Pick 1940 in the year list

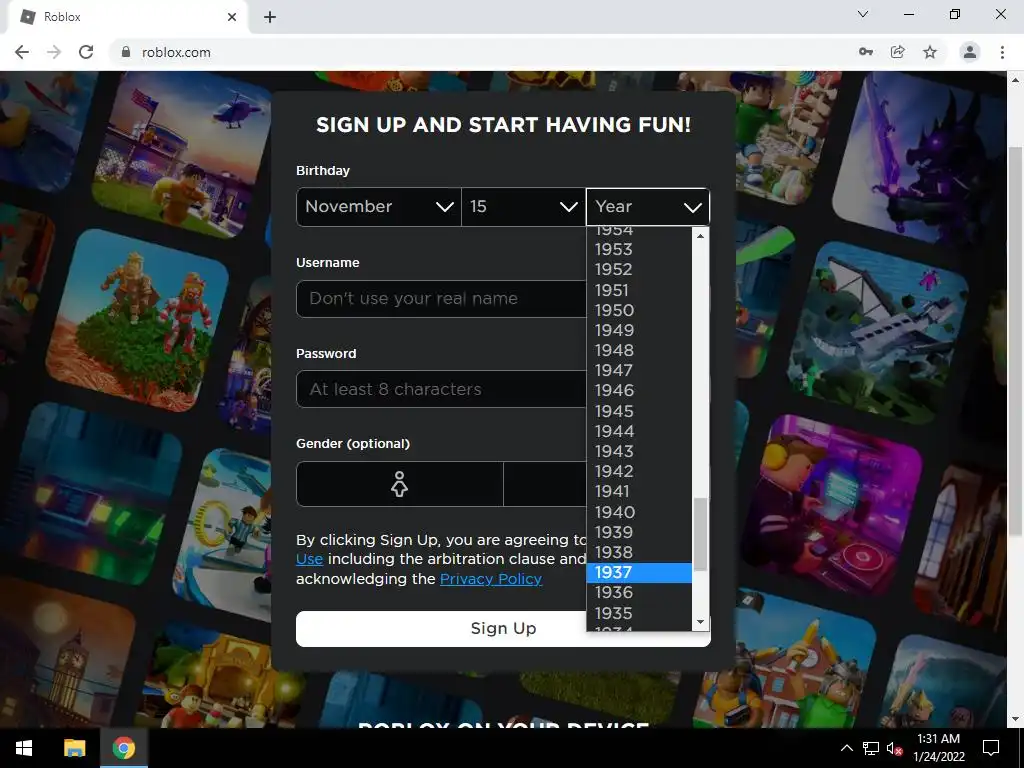tap(639, 512)
